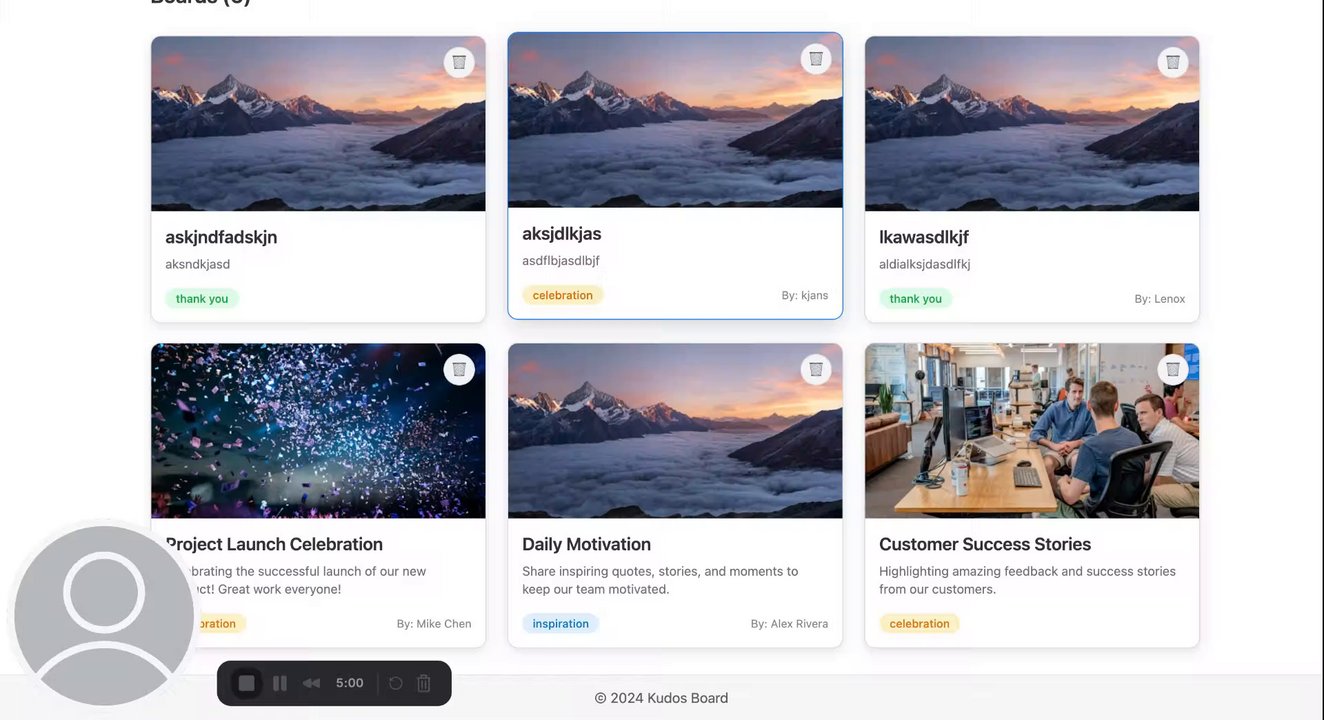Screen dimensions: 1324x720
Task: Stop the screen recording
Action: [x=246, y=683]
